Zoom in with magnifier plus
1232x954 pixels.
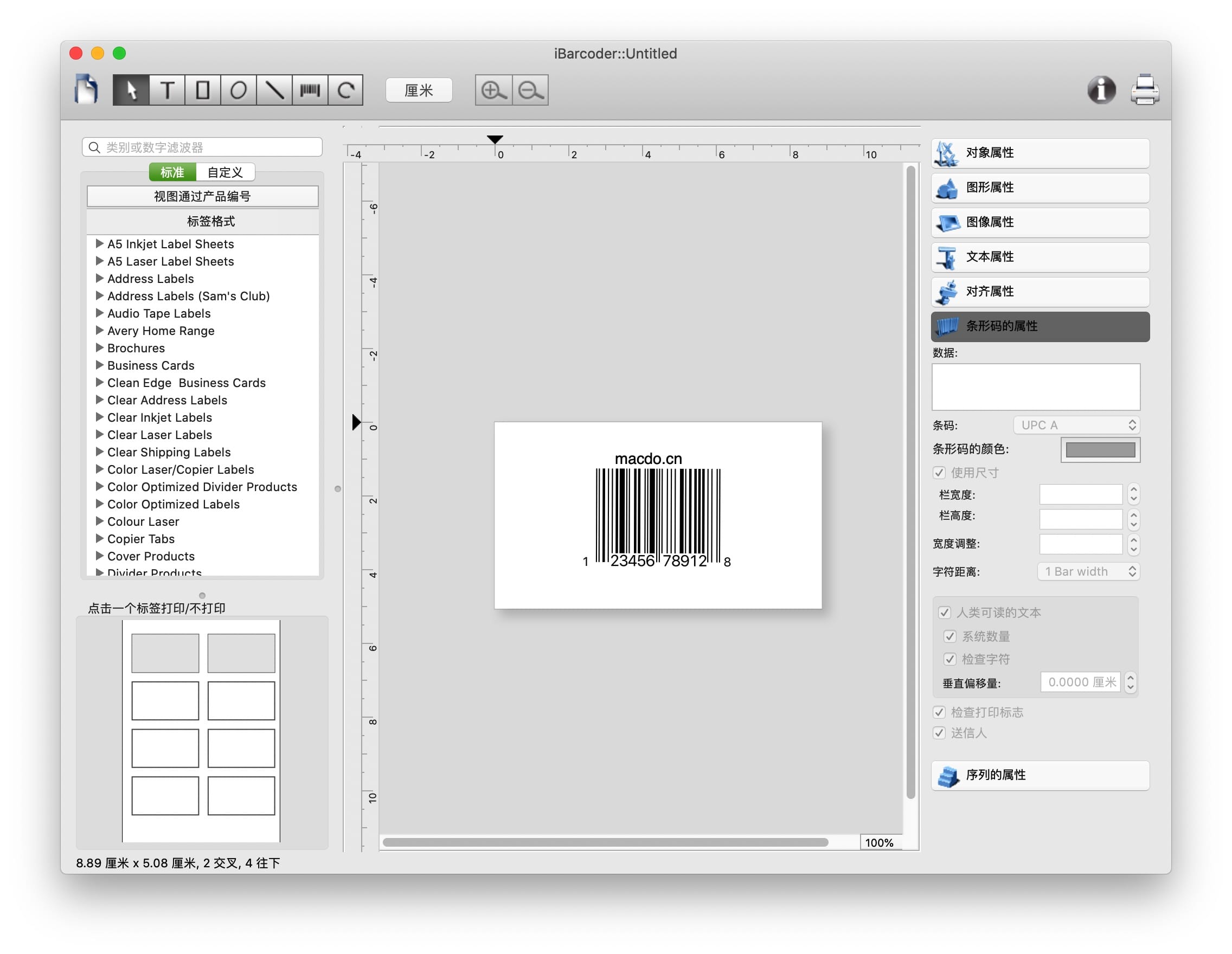tap(493, 89)
